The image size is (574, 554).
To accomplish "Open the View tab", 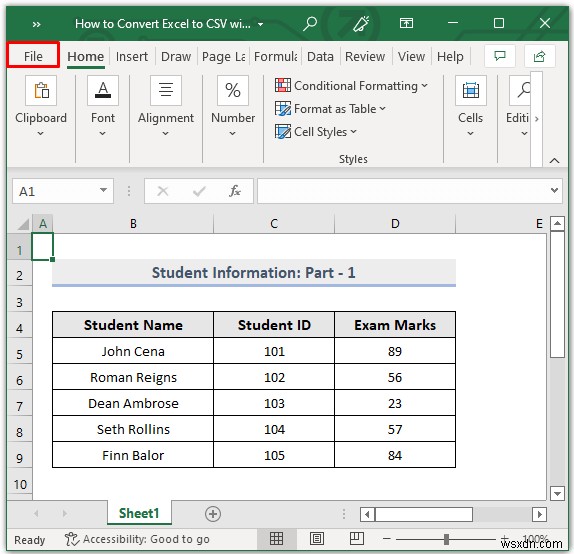I will [x=411, y=56].
